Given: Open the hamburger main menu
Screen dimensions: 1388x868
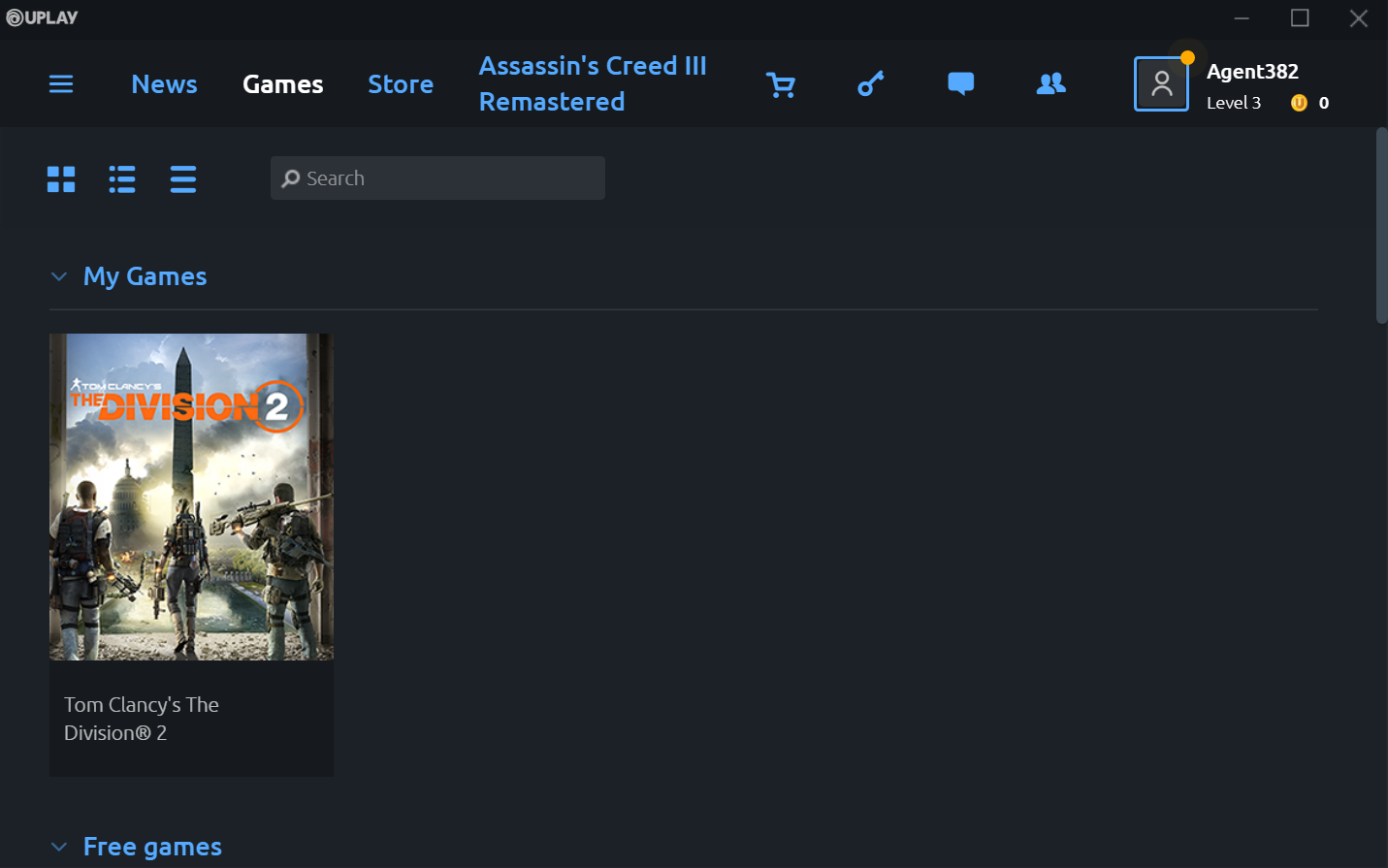Looking at the screenshot, I should tap(61, 84).
